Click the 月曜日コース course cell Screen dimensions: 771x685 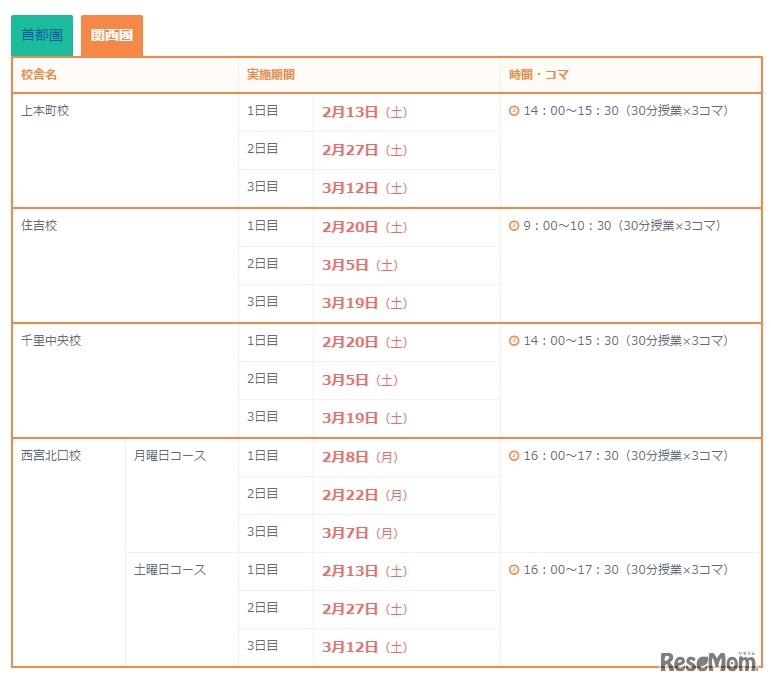[x=170, y=456]
